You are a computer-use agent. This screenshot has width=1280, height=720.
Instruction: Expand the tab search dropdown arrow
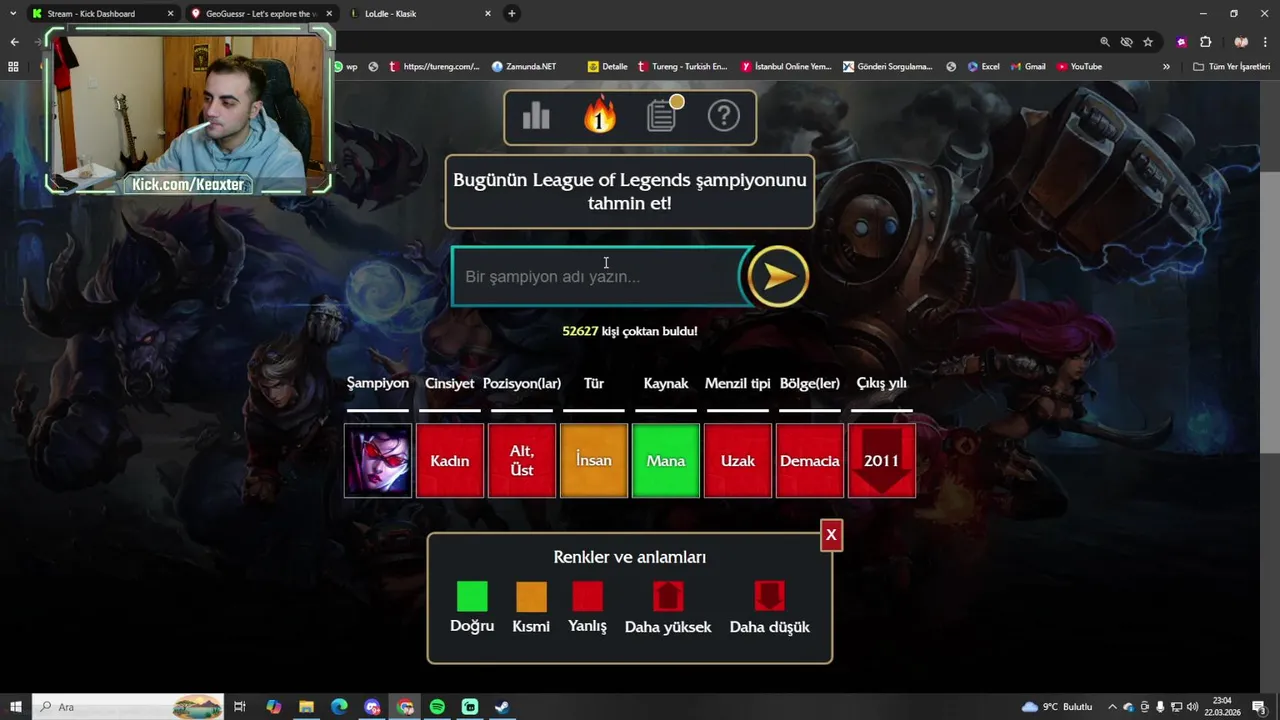(12, 14)
